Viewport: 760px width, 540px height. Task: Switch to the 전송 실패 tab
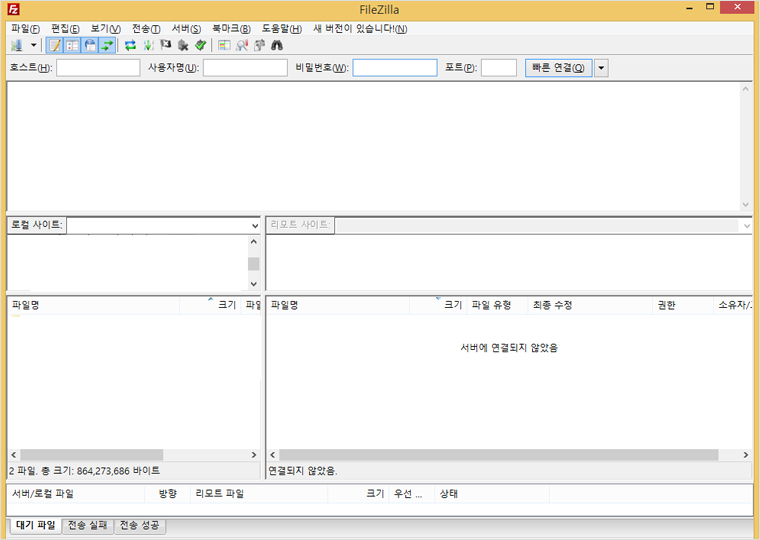pyautogui.click(x=87, y=525)
